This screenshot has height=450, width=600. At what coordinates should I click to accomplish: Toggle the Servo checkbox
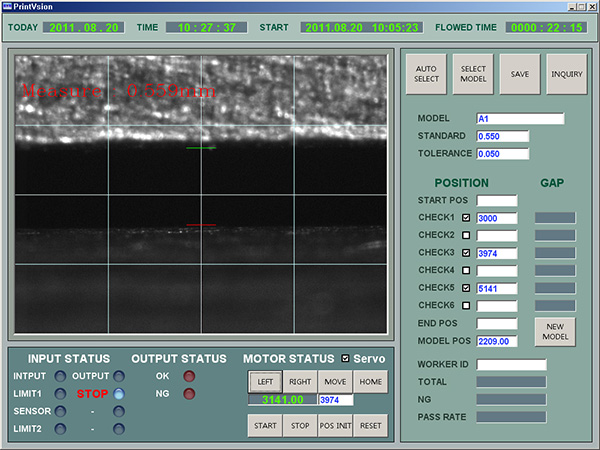(346, 358)
